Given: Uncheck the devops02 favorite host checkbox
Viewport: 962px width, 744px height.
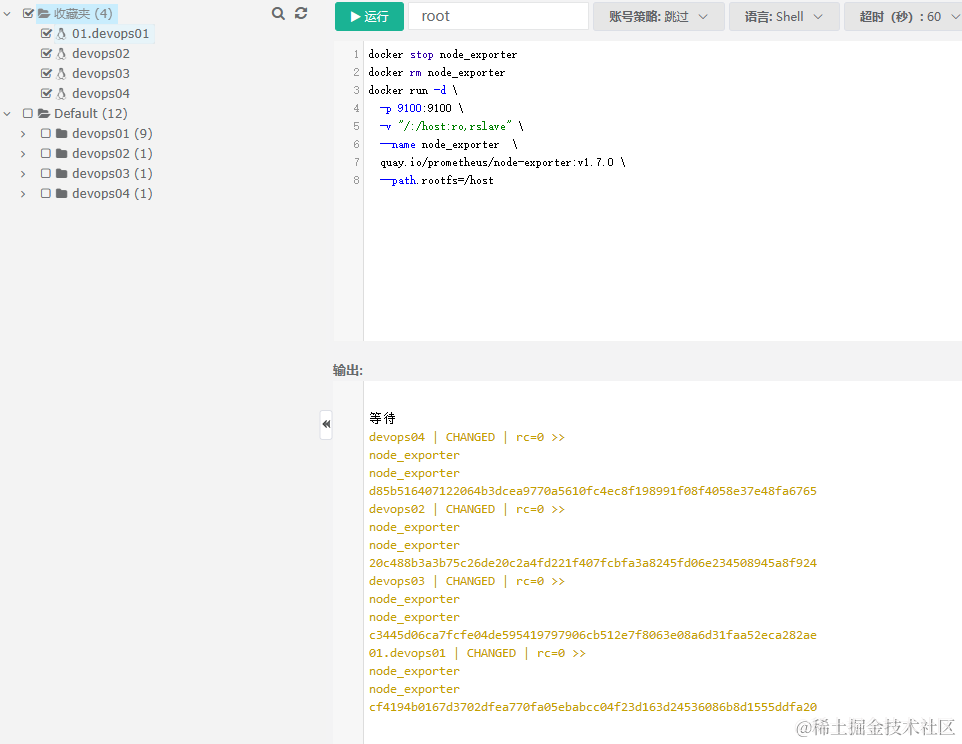Looking at the screenshot, I should tap(46, 53).
